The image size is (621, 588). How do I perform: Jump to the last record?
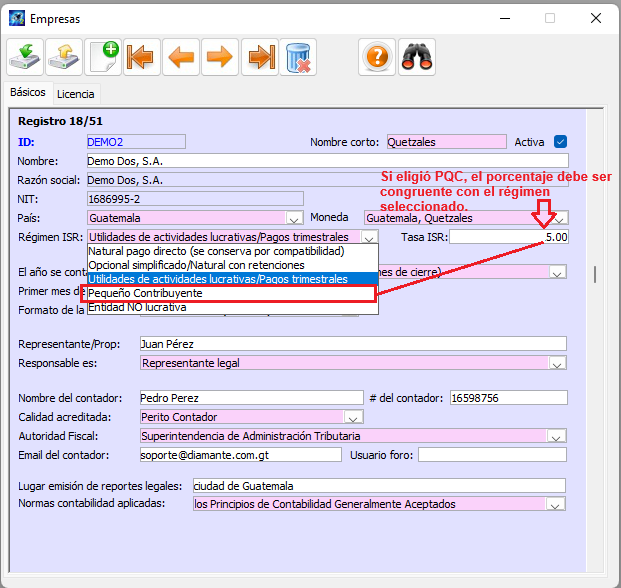260,57
